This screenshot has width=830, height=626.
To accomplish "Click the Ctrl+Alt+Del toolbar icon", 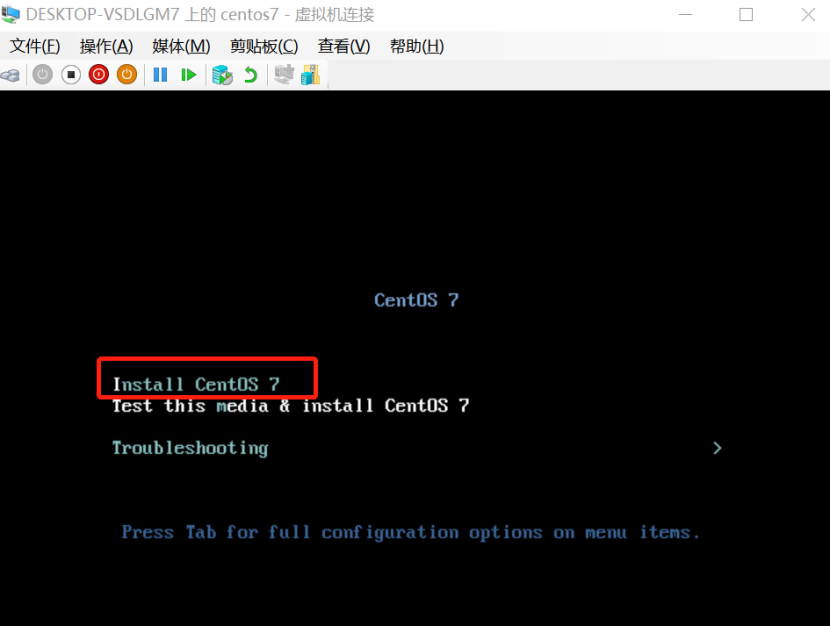I will pyautogui.click(x=11, y=75).
